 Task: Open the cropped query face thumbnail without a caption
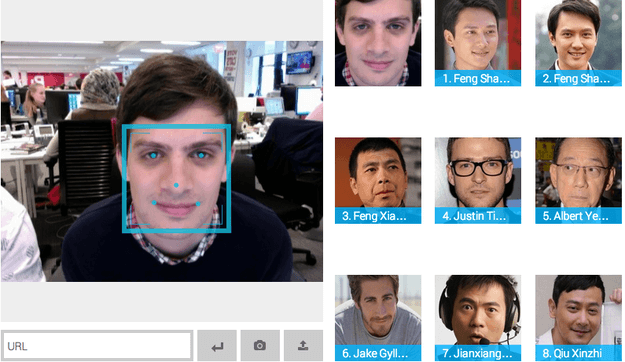(378, 43)
